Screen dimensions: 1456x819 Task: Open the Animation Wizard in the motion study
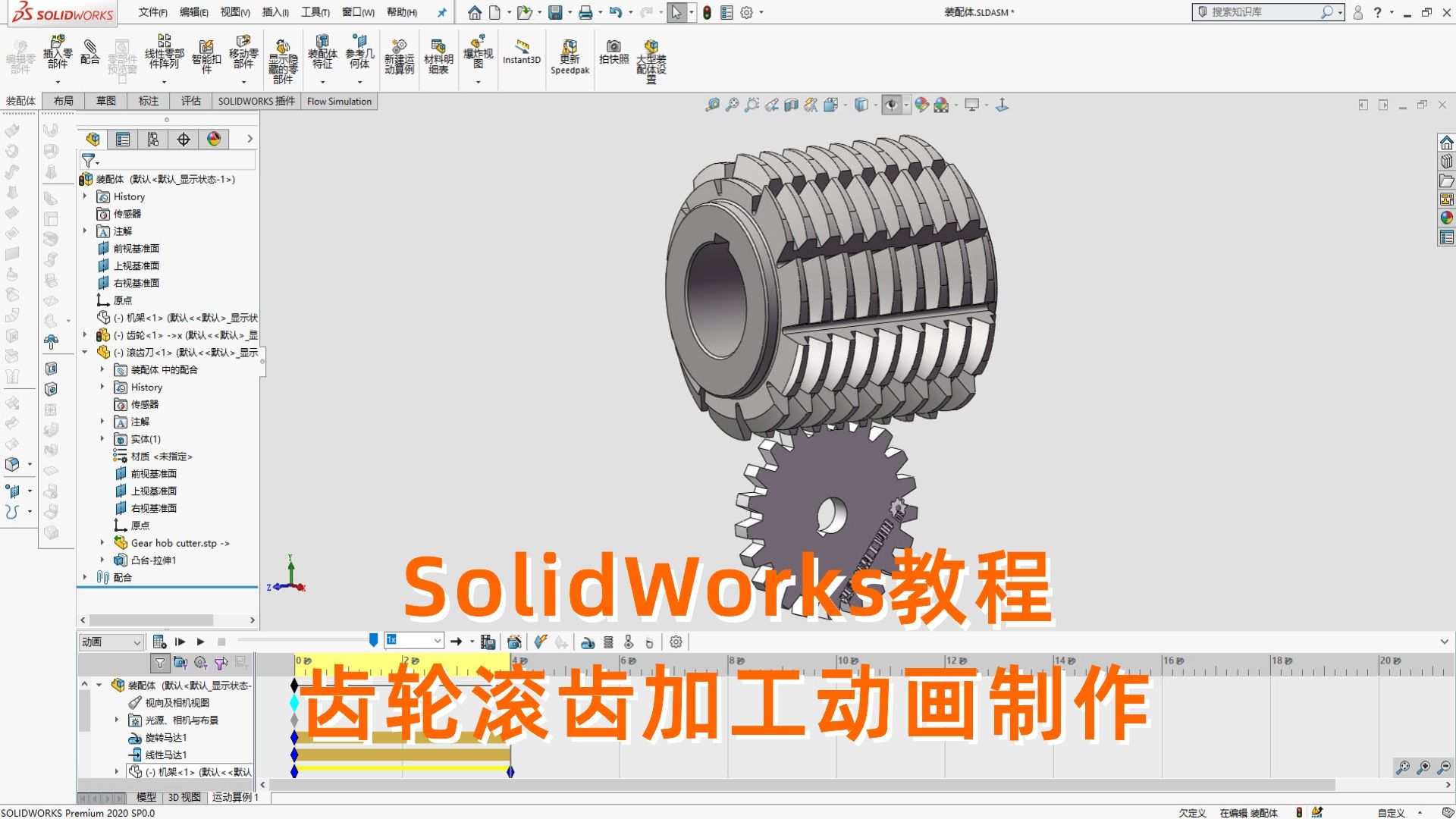point(515,642)
